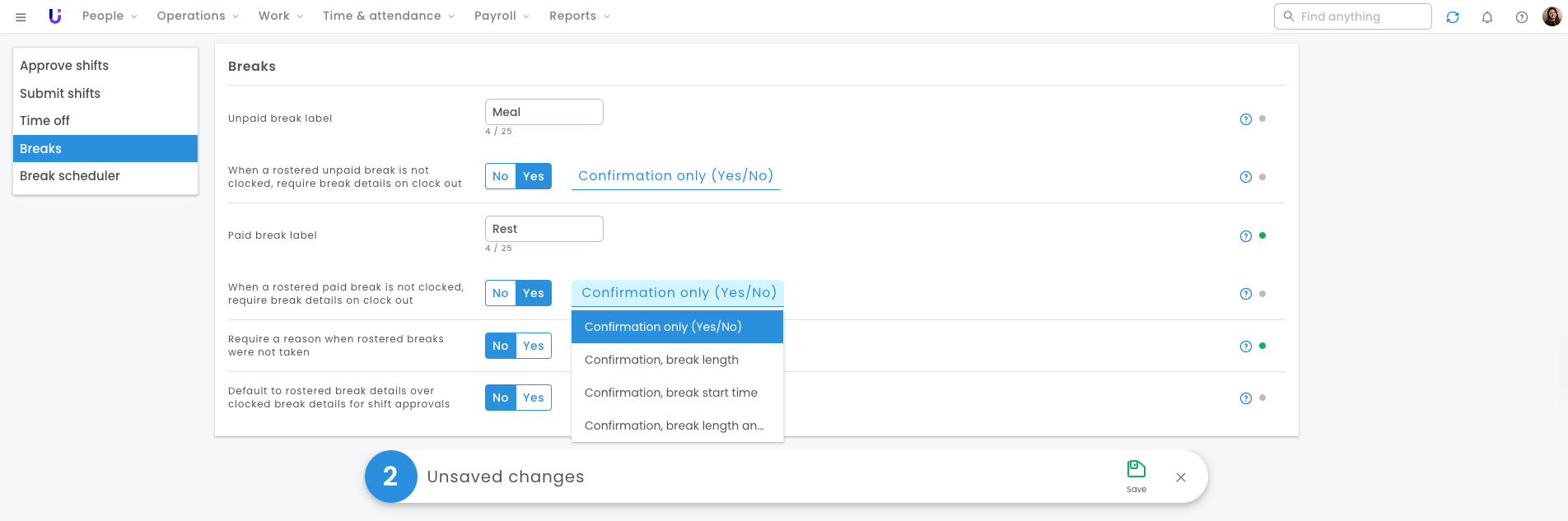Image resolution: width=1568 pixels, height=521 pixels.
Task: Open the user profile avatar
Action: click(1552, 16)
